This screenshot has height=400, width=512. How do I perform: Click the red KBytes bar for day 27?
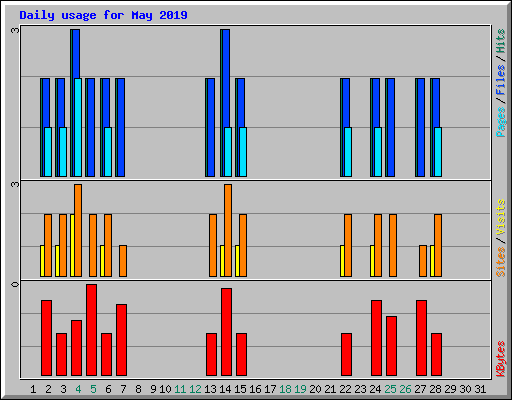(421, 338)
